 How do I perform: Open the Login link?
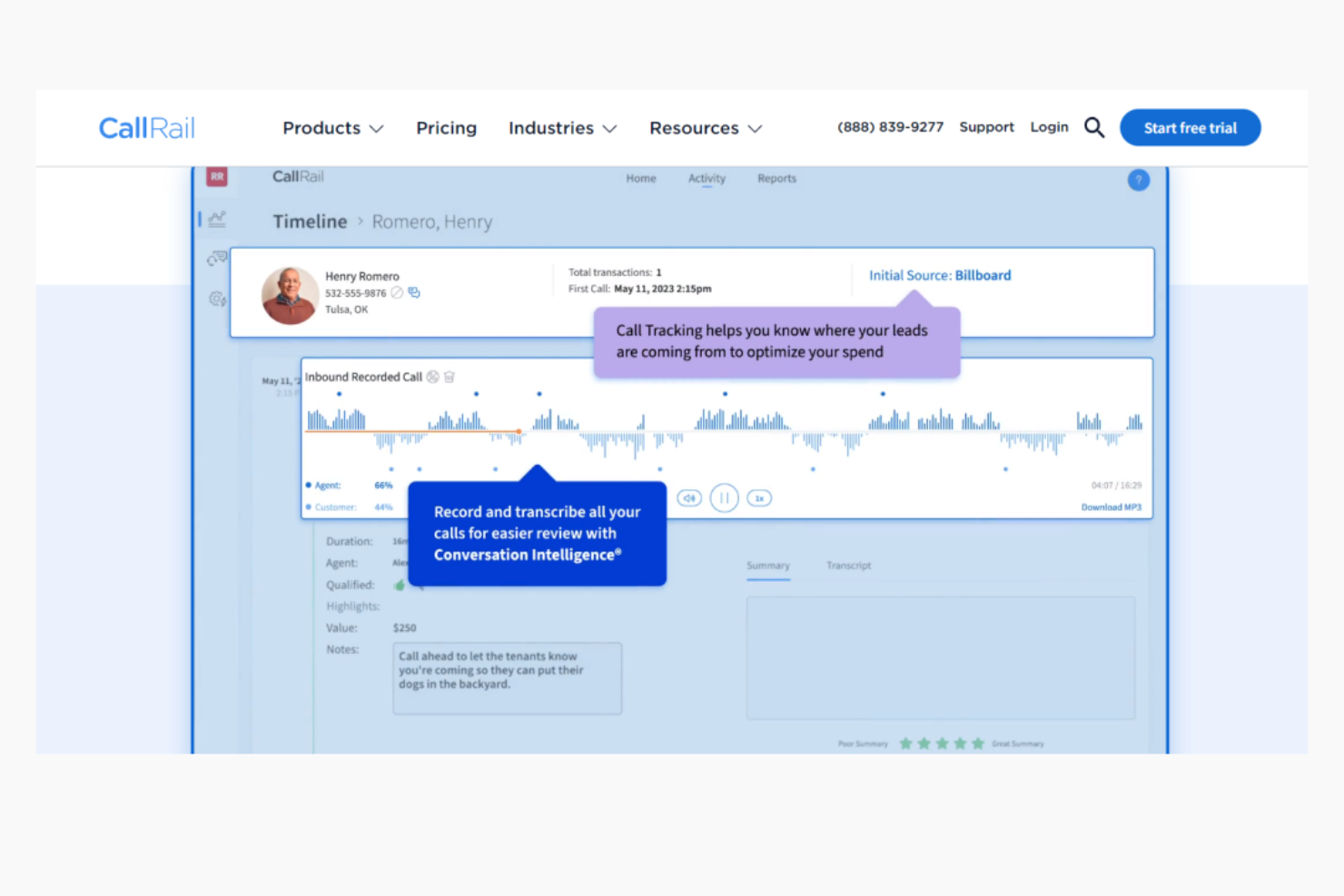[1049, 127]
